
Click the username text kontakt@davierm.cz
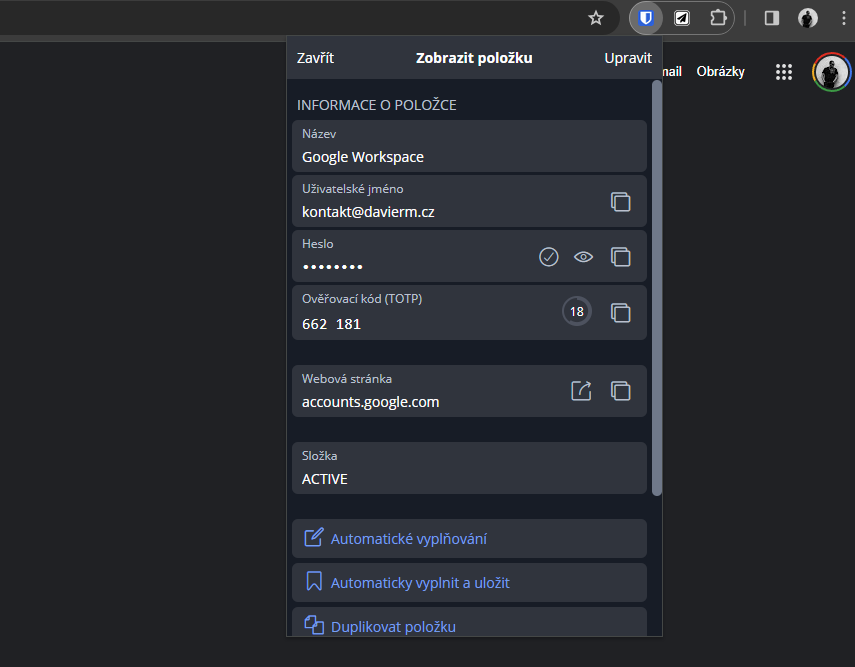coord(368,212)
